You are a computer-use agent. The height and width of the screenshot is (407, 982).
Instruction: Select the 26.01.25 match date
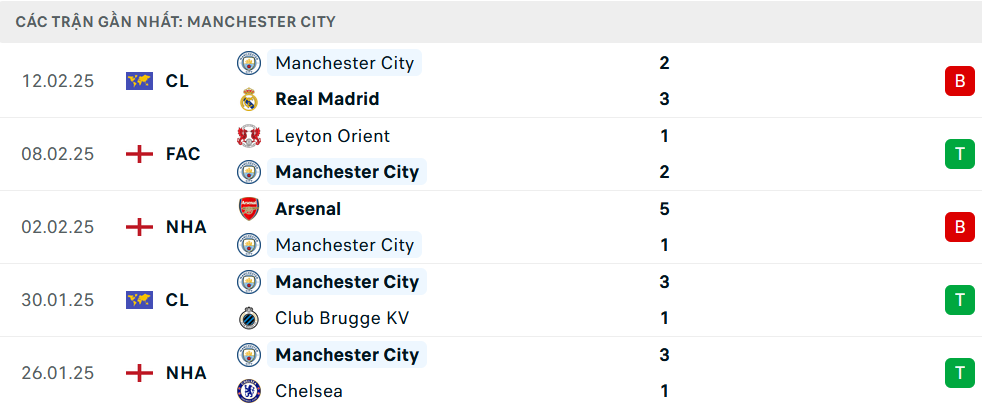(x=58, y=373)
